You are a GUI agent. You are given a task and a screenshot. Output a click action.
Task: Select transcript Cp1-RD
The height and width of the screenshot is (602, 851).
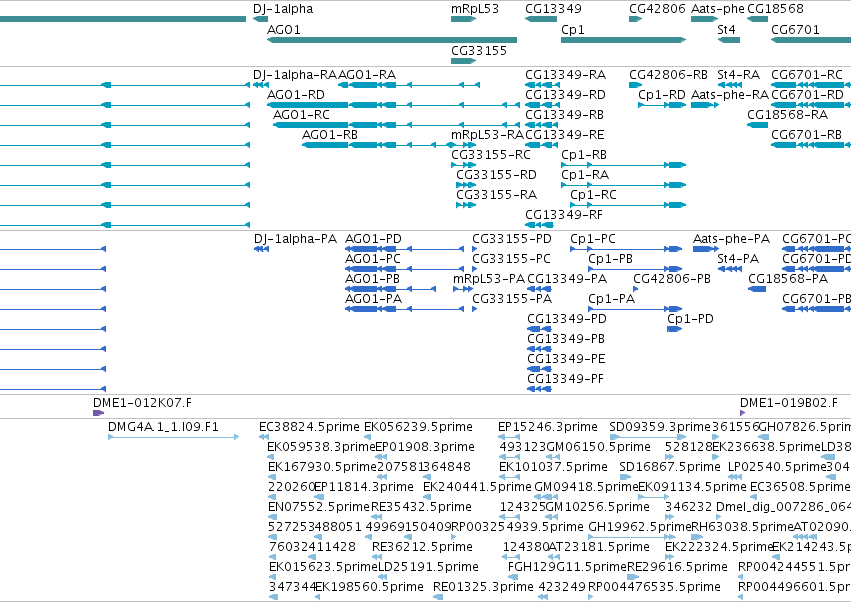[x=662, y=105]
